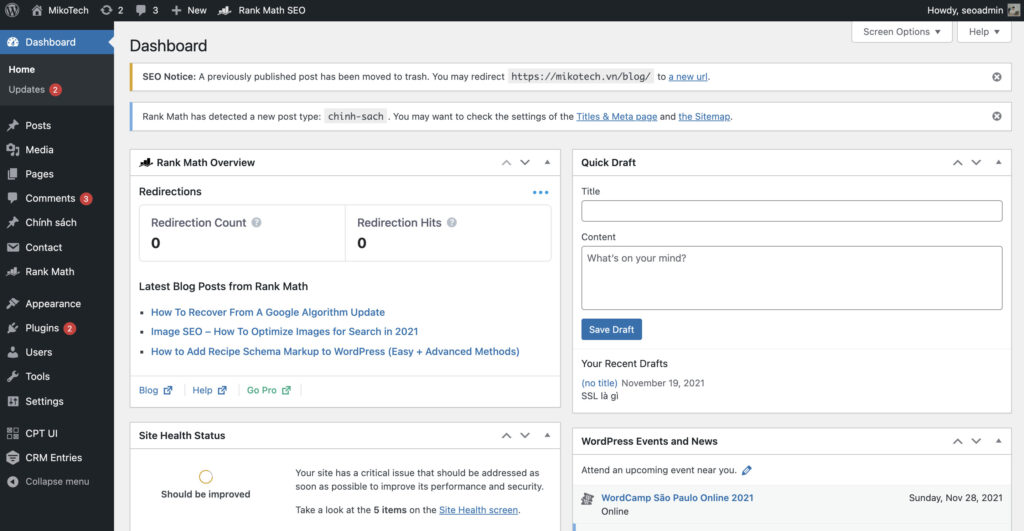Click Redirection Hits help question icon
This screenshot has width=1024, height=531.
click(x=452, y=223)
